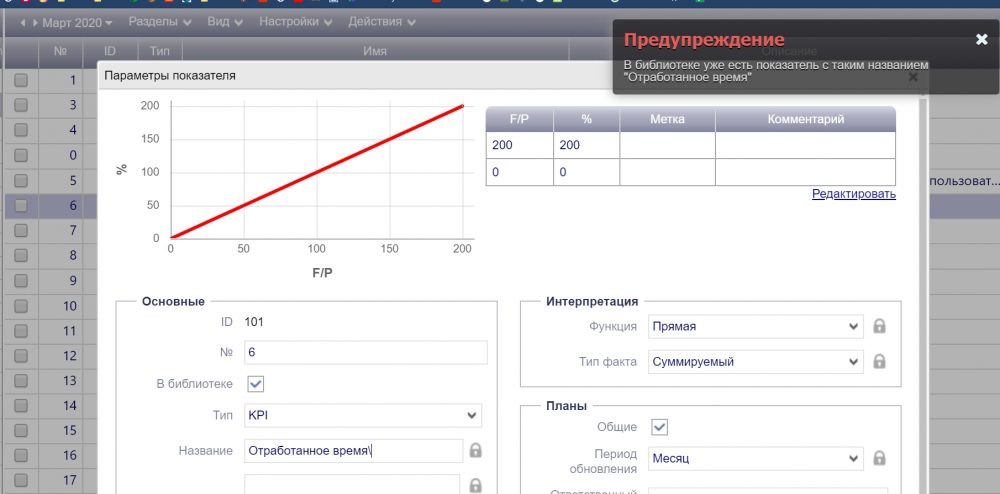
Task: Click empty input field below Название
Action: [352, 484]
